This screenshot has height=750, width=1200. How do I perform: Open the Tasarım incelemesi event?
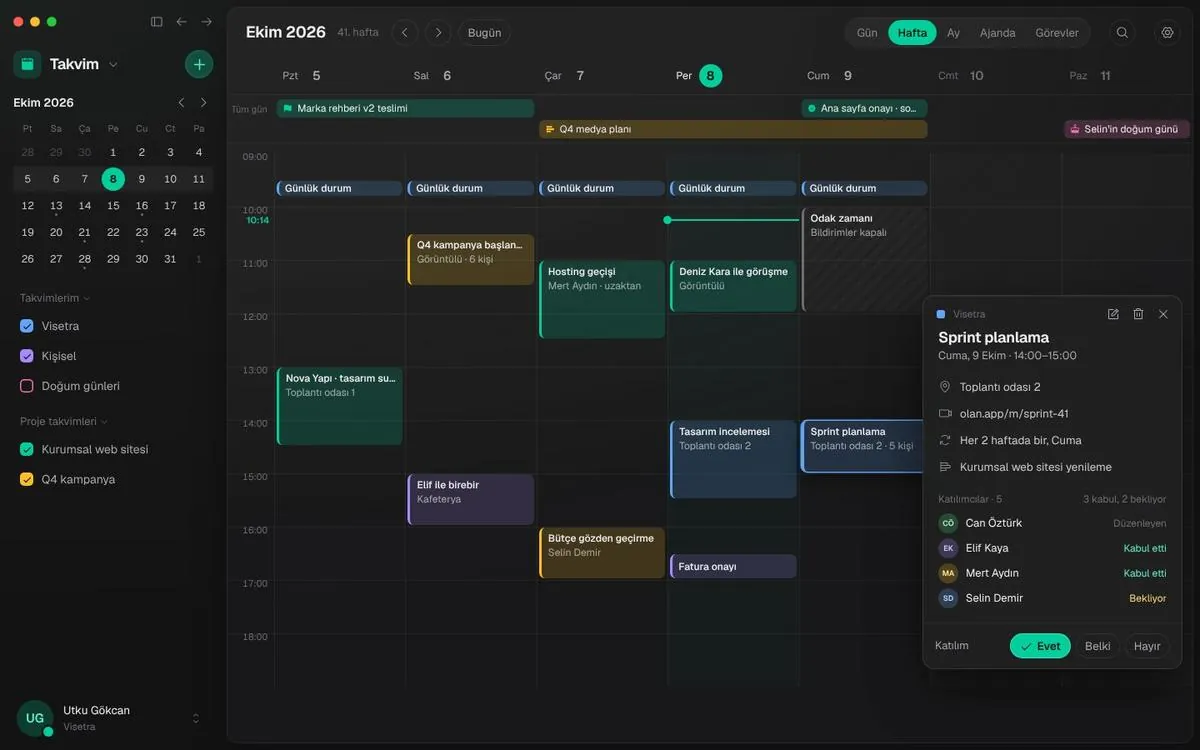733,459
